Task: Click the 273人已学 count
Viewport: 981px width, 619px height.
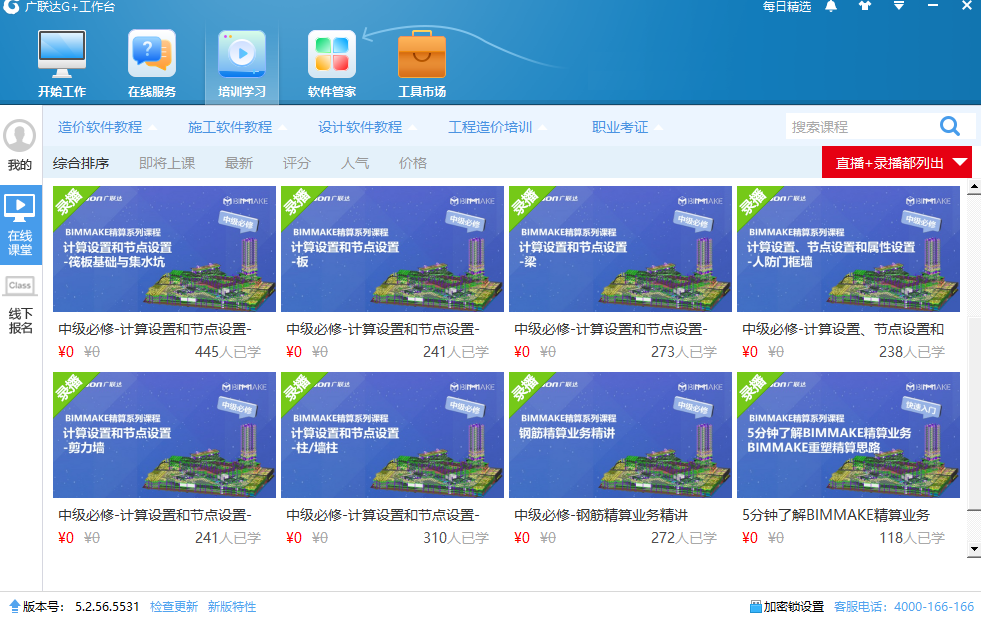Action: [684, 352]
